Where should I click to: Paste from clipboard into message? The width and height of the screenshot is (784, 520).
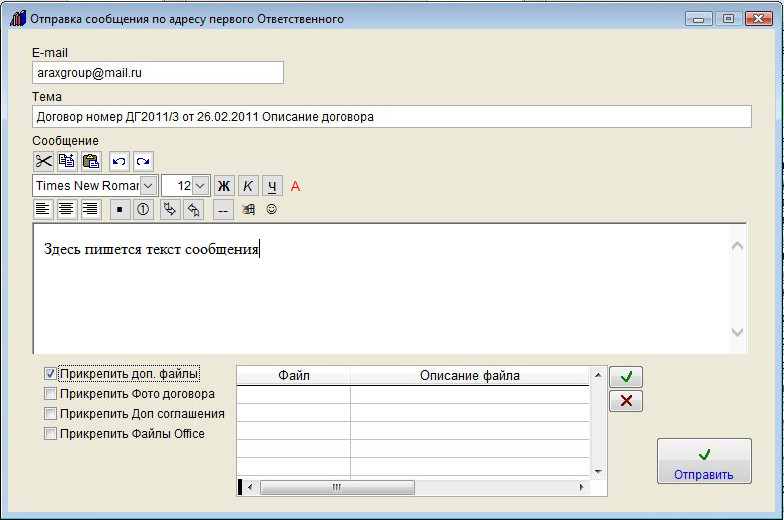click(x=91, y=162)
